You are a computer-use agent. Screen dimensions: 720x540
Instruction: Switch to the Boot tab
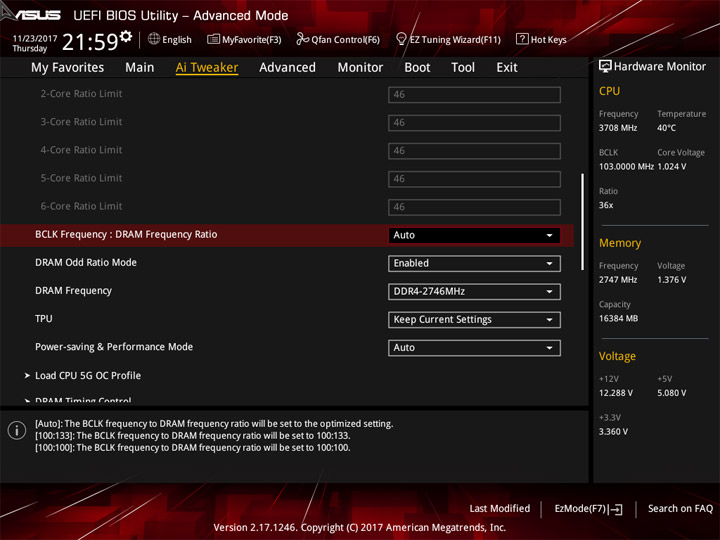tap(417, 68)
